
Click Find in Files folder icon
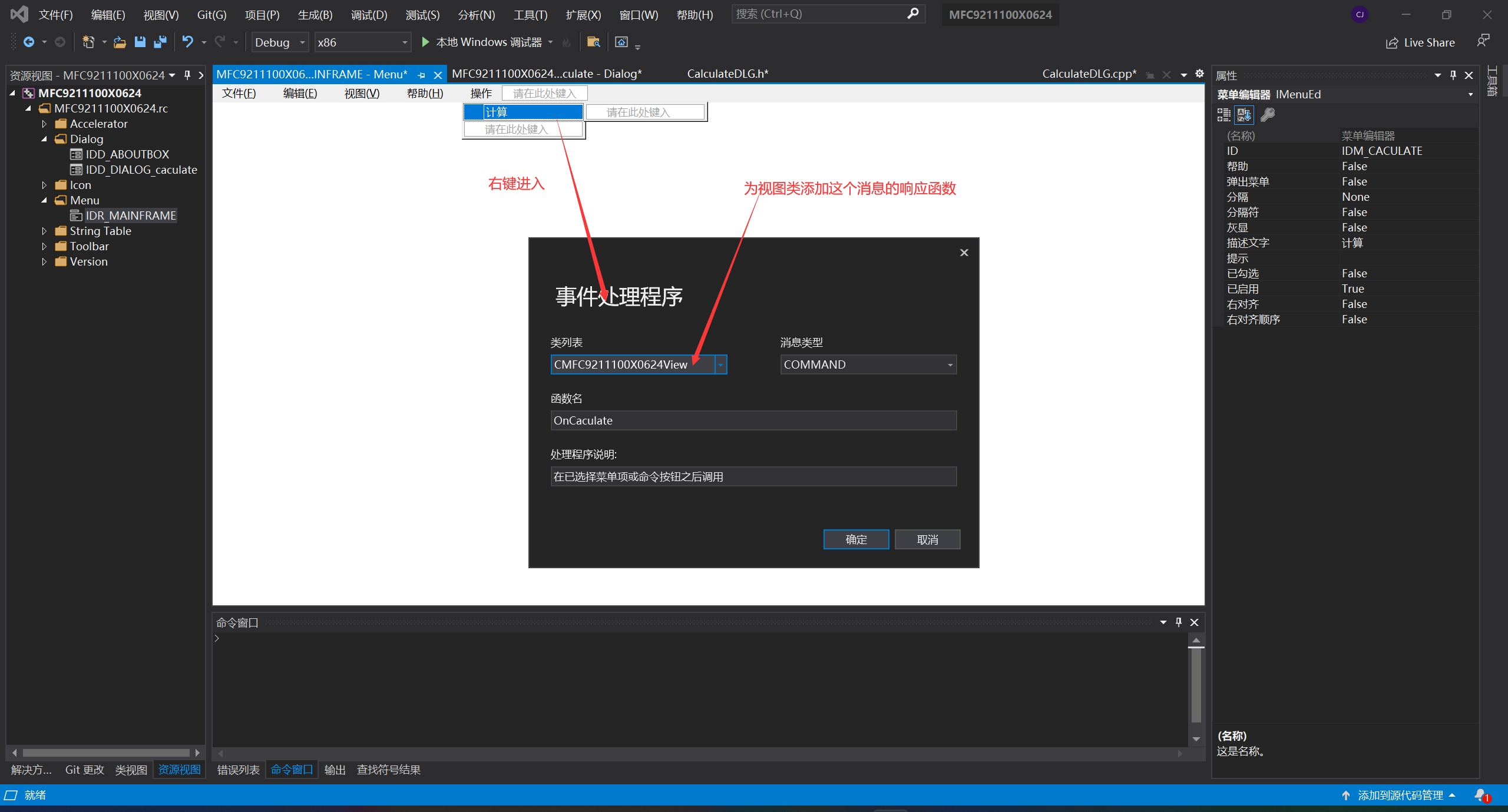593,42
